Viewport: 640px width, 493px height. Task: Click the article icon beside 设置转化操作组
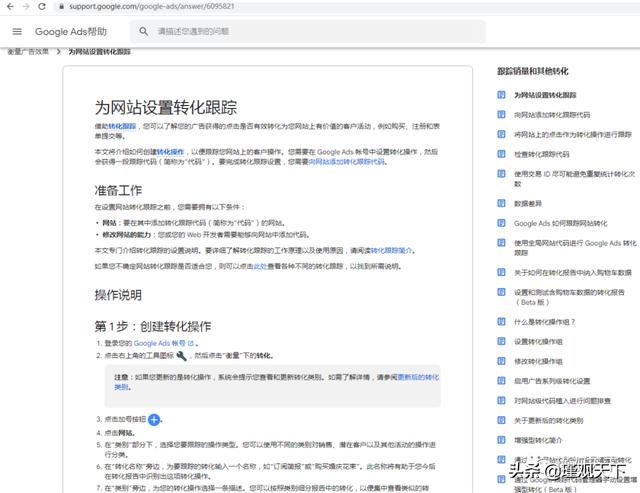click(x=501, y=341)
